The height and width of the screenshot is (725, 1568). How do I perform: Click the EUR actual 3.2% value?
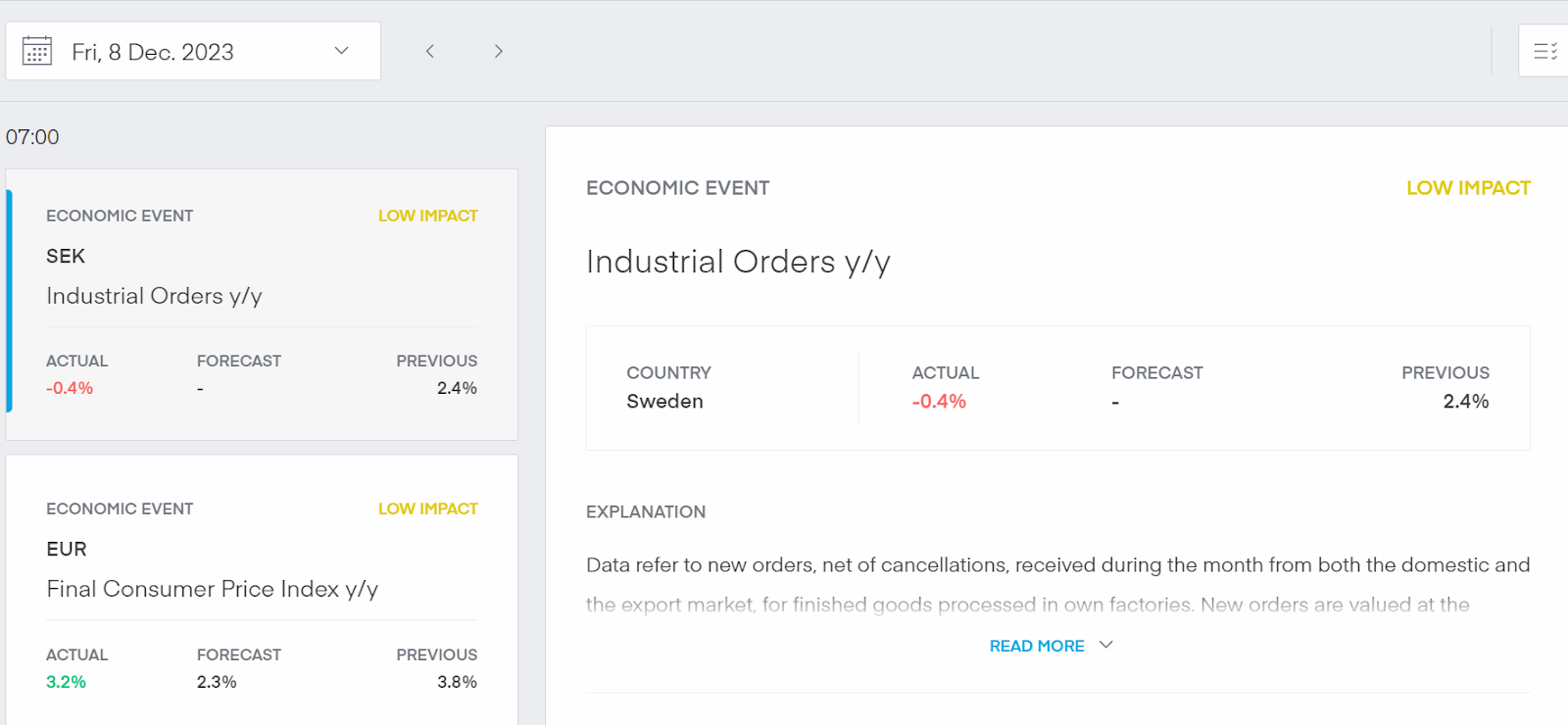click(x=66, y=682)
